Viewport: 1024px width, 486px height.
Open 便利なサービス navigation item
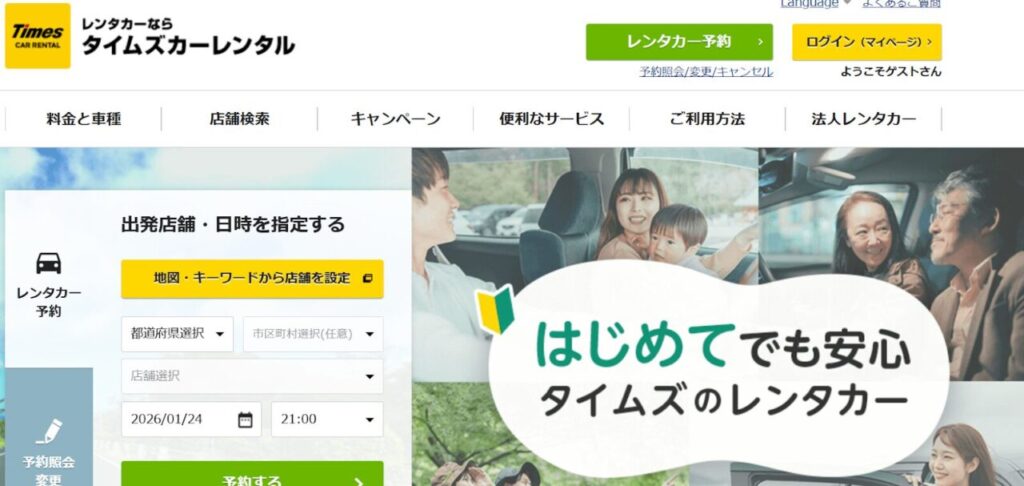[x=551, y=119]
